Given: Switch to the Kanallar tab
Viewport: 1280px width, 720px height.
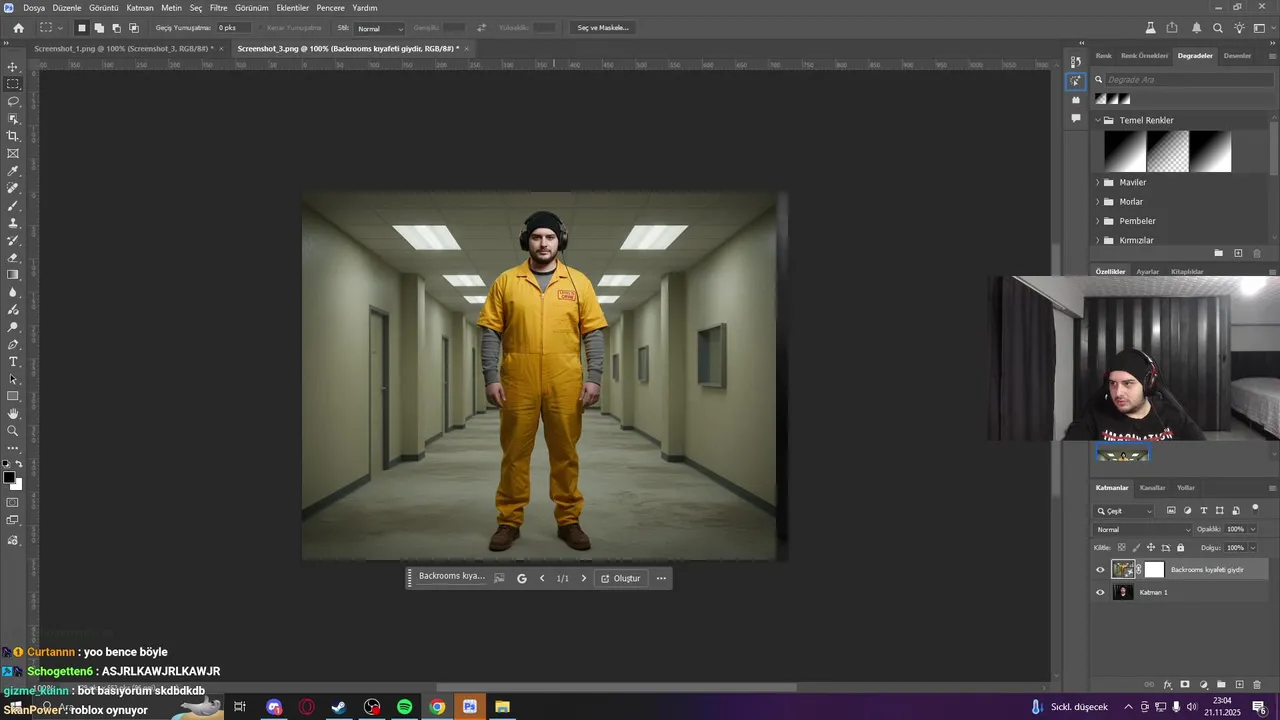Looking at the screenshot, I should pos(1152,488).
